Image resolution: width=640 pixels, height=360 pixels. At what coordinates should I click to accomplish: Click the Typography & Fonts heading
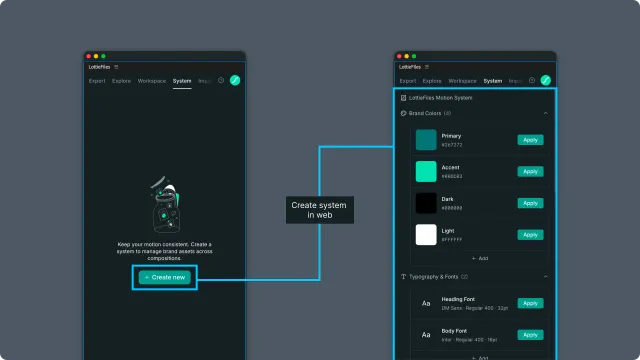[x=433, y=277]
